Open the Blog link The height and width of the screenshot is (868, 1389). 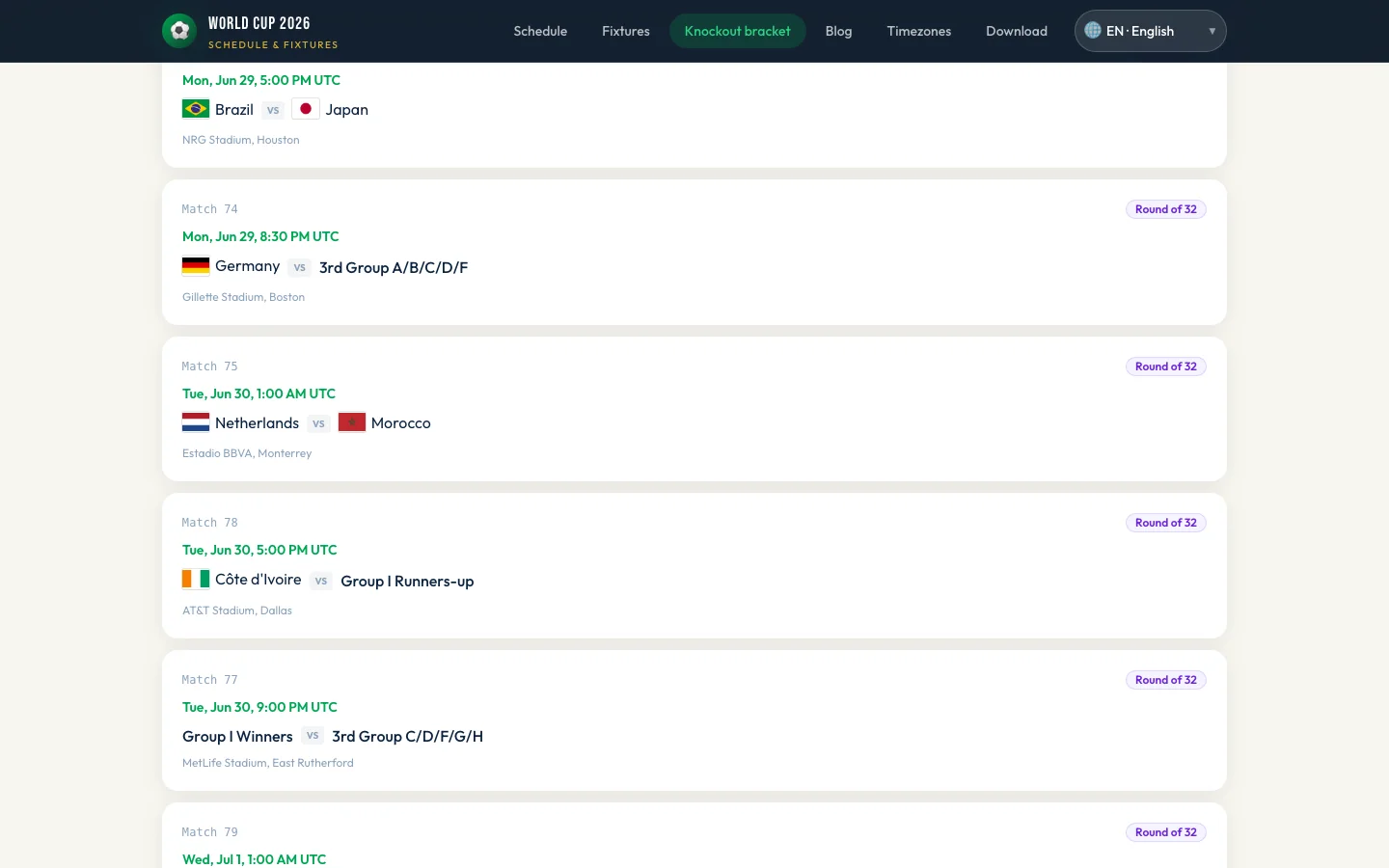pyautogui.click(x=839, y=31)
